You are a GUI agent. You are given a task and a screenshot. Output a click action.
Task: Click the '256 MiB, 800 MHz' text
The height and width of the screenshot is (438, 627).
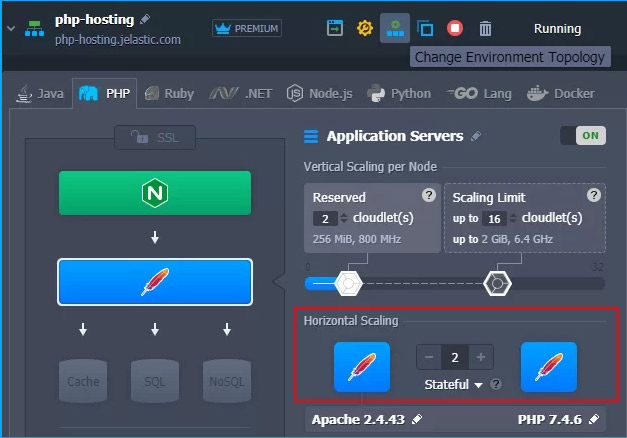click(x=356, y=239)
